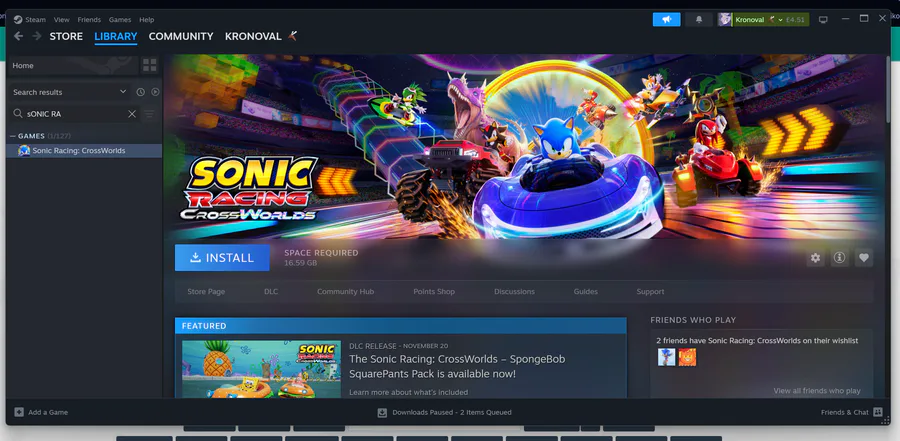This screenshot has height=441, width=900.
Task: Open the Guides link
Action: coord(585,292)
